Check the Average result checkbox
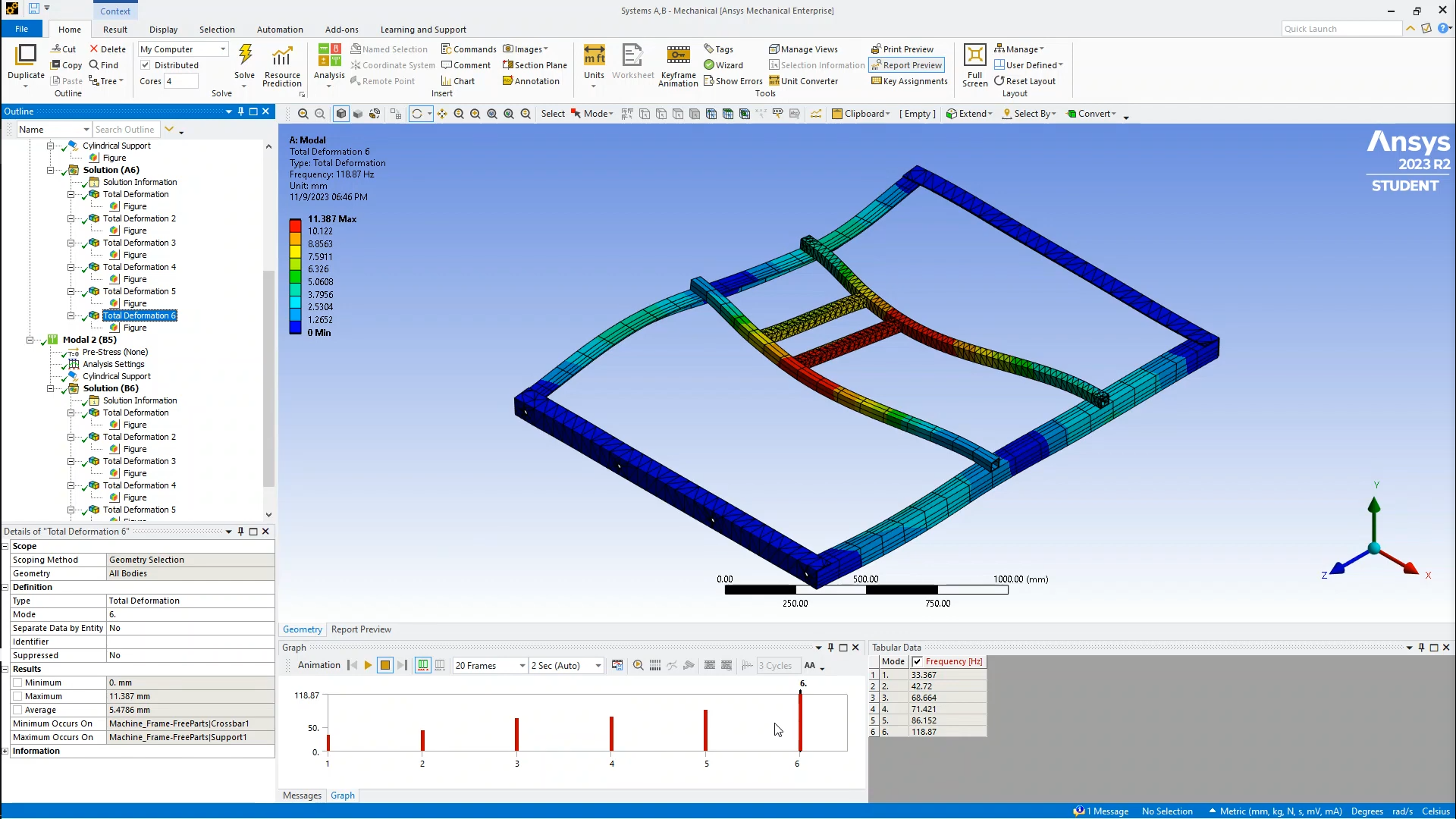The width and height of the screenshot is (1456, 819). tap(17, 711)
